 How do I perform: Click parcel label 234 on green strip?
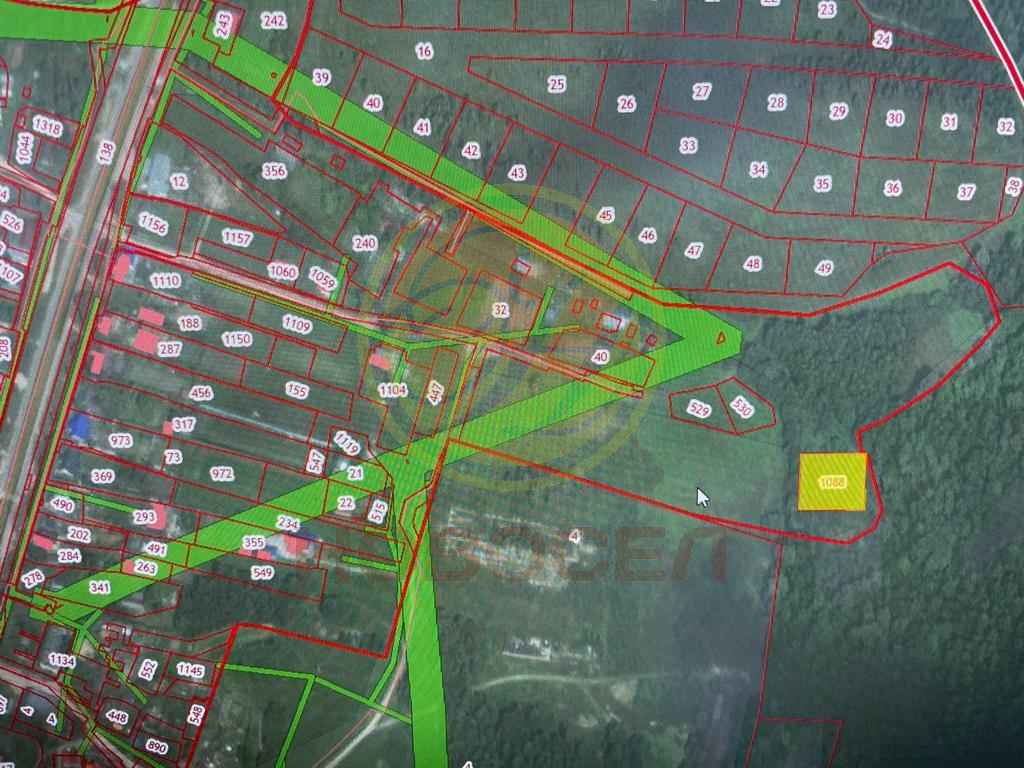(x=288, y=523)
